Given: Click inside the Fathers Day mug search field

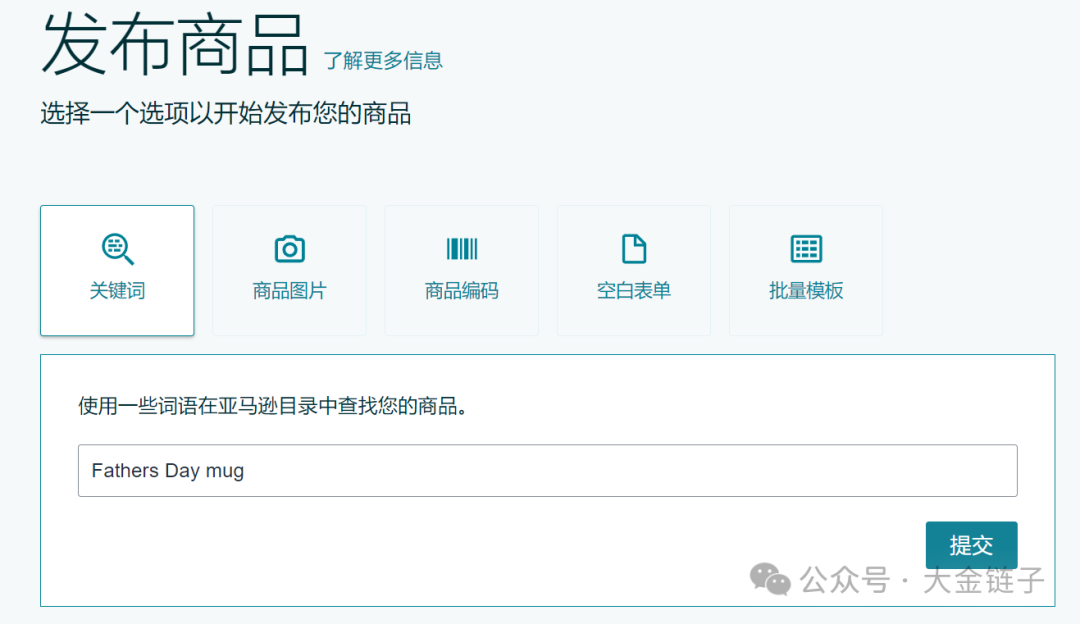Looking at the screenshot, I should tap(547, 470).
